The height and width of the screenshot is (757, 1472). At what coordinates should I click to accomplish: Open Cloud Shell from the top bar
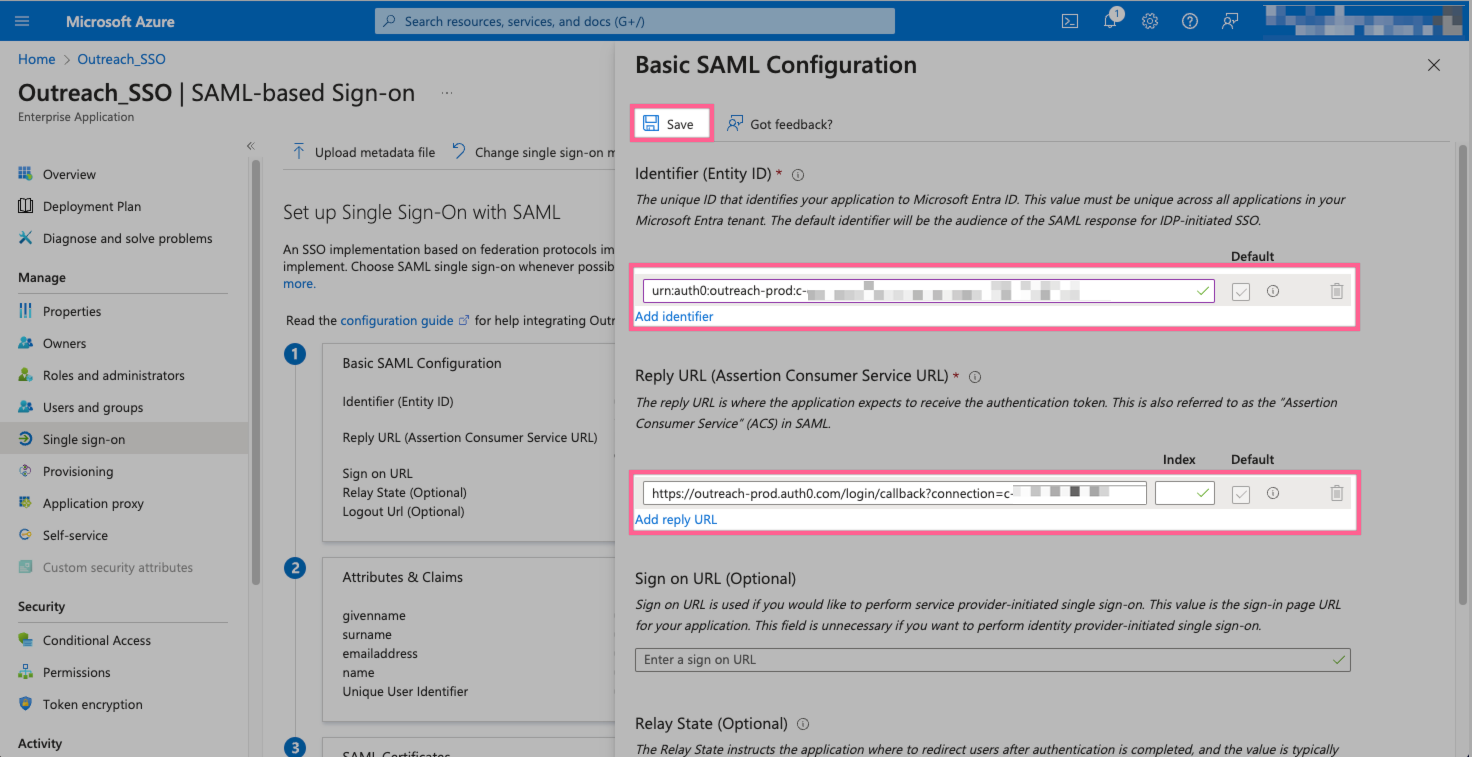click(1070, 21)
